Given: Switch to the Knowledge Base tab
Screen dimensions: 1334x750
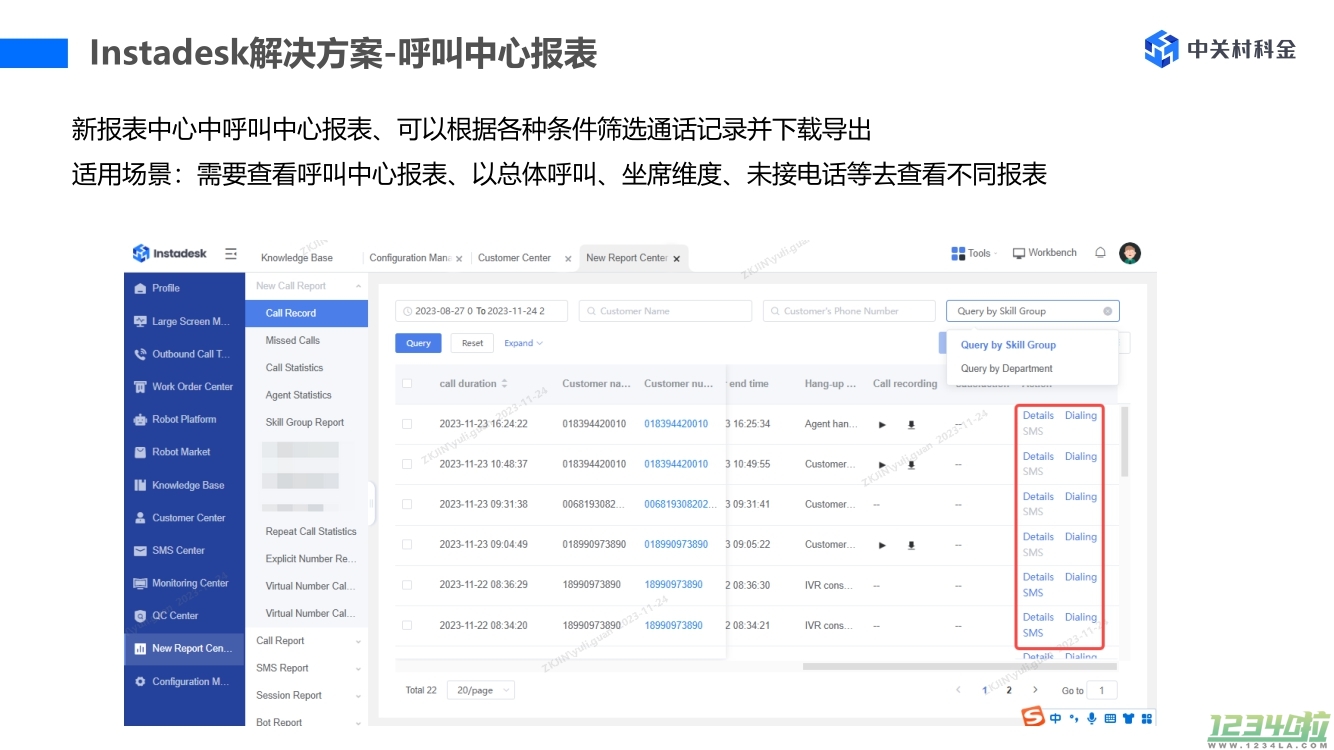Looking at the screenshot, I should pyautogui.click(x=297, y=258).
